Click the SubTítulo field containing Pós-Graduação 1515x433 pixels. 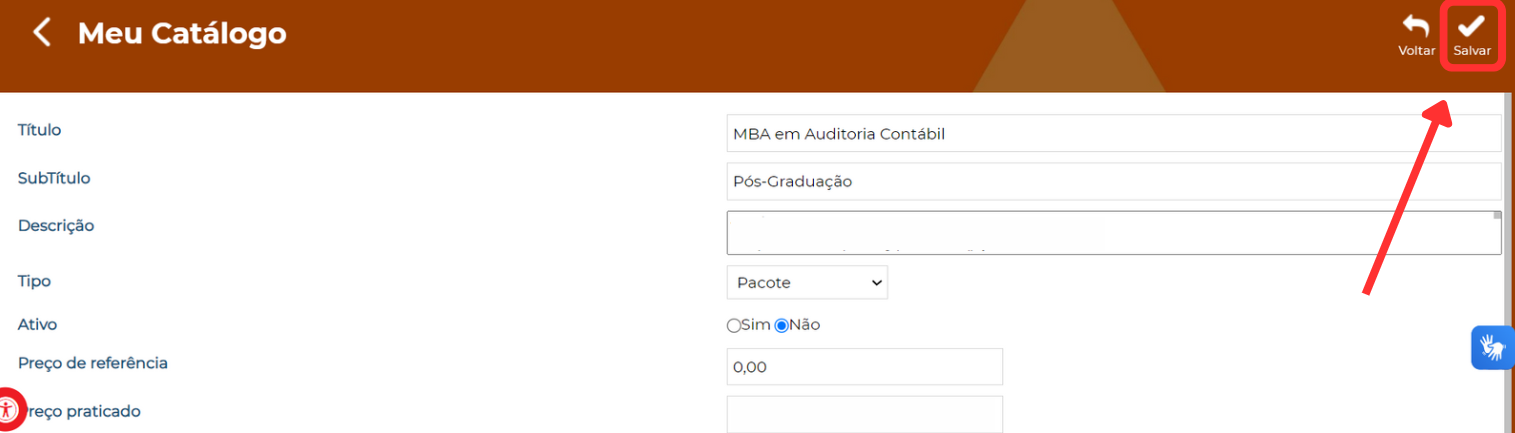[x=1114, y=181]
